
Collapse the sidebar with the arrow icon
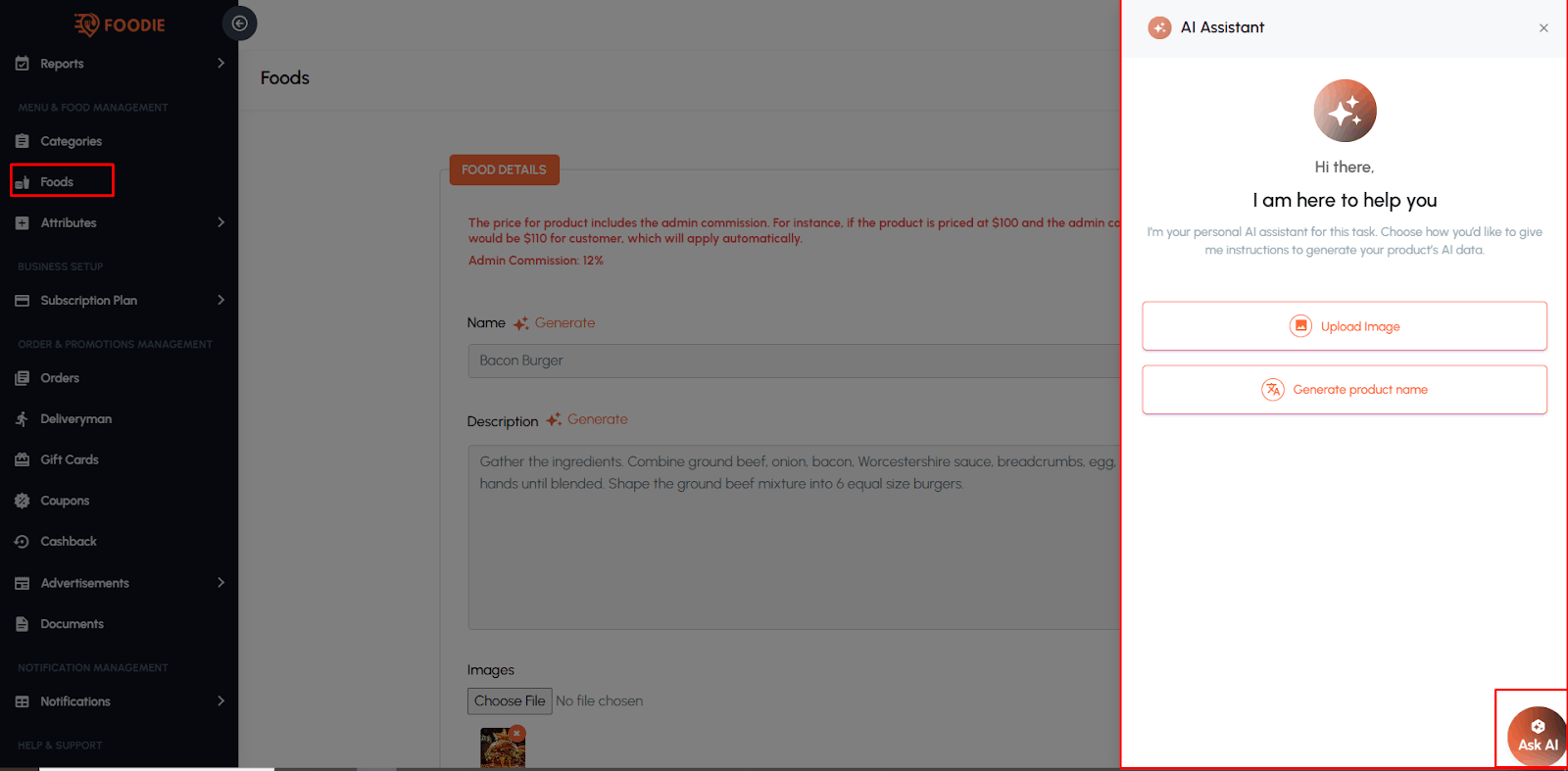click(239, 24)
